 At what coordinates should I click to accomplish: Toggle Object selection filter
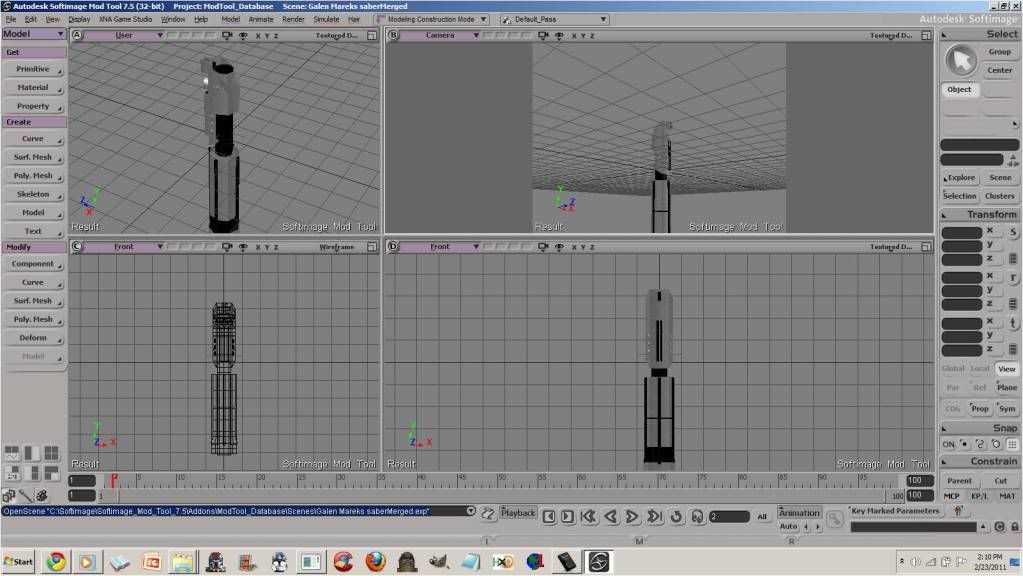click(x=960, y=89)
